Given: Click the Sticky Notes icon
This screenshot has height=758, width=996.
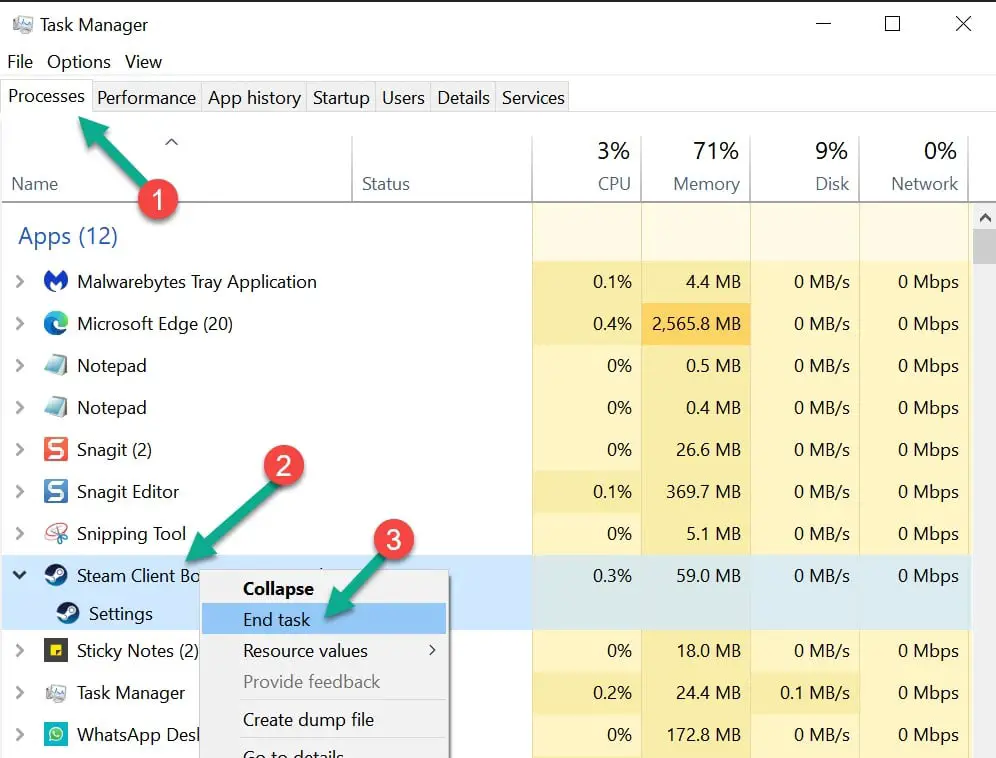Looking at the screenshot, I should tap(56, 650).
